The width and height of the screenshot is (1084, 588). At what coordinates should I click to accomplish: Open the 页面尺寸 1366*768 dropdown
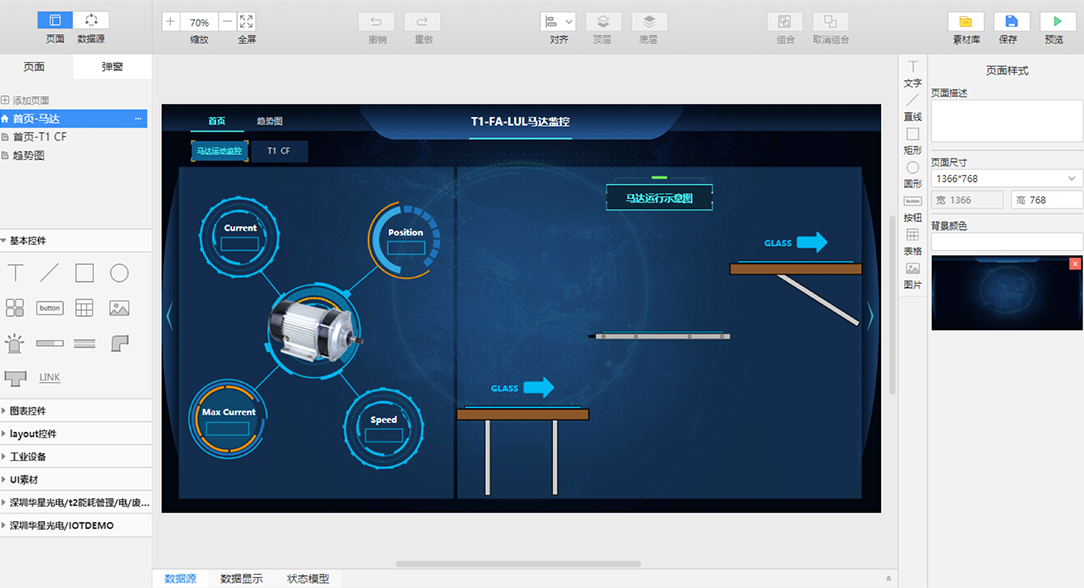(x=1006, y=178)
